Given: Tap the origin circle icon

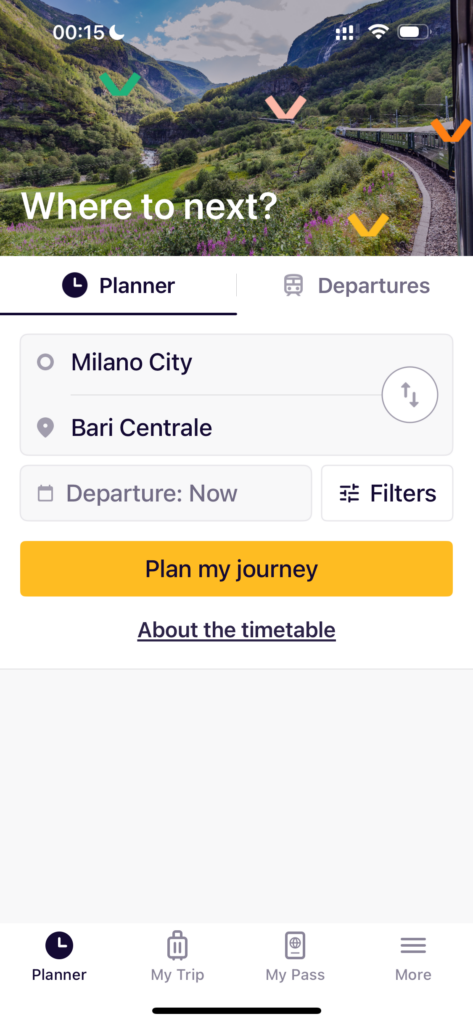Looking at the screenshot, I should 45,362.
